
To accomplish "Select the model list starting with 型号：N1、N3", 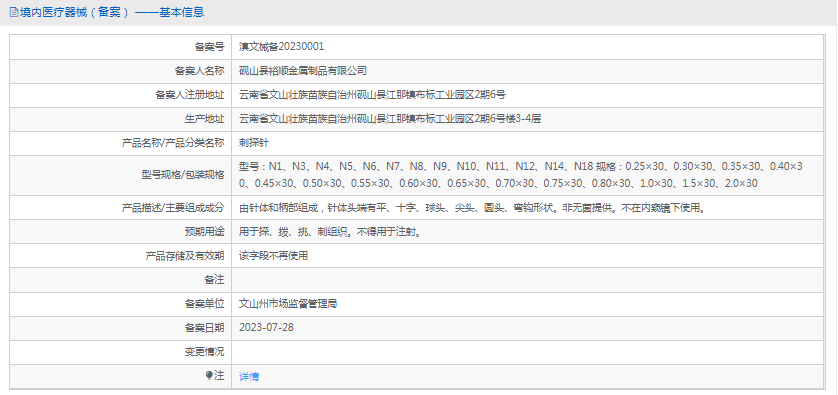I will click(x=521, y=175).
